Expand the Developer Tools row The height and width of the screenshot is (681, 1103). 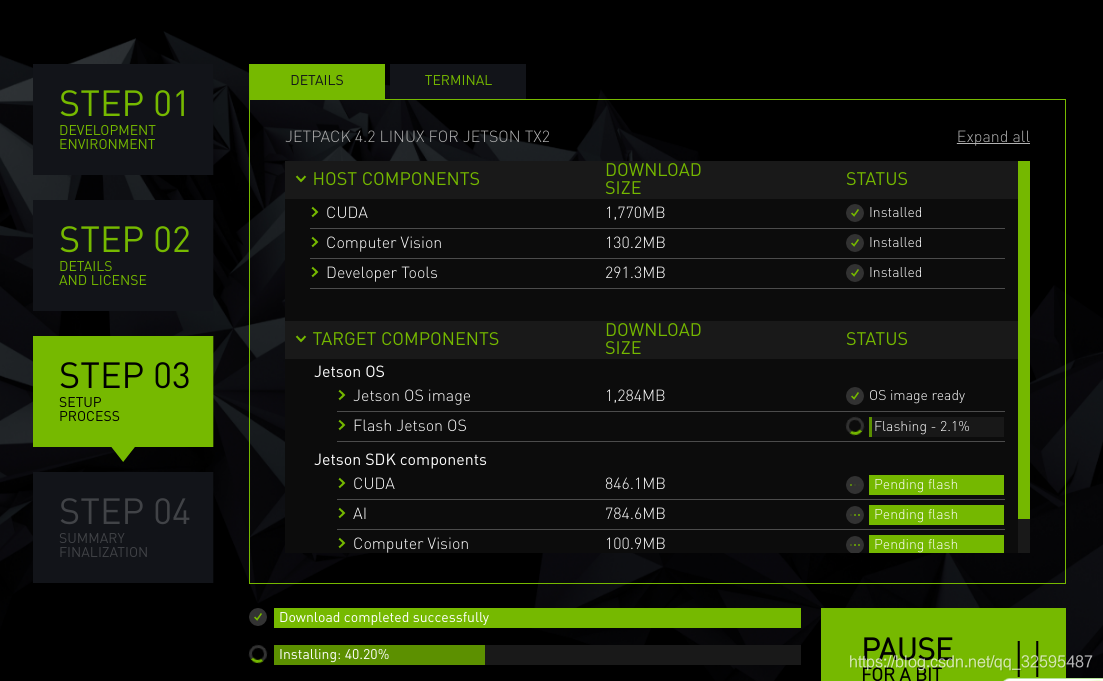[314, 272]
